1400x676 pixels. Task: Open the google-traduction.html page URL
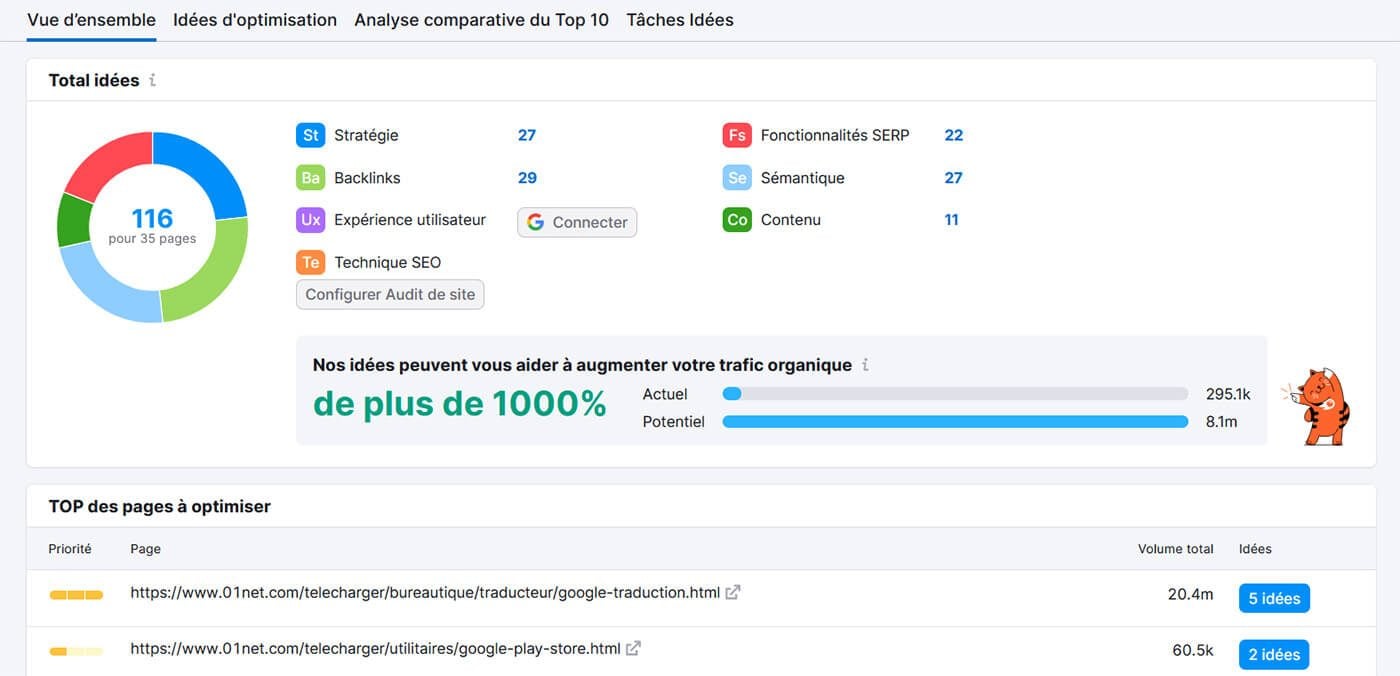coord(425,592)
